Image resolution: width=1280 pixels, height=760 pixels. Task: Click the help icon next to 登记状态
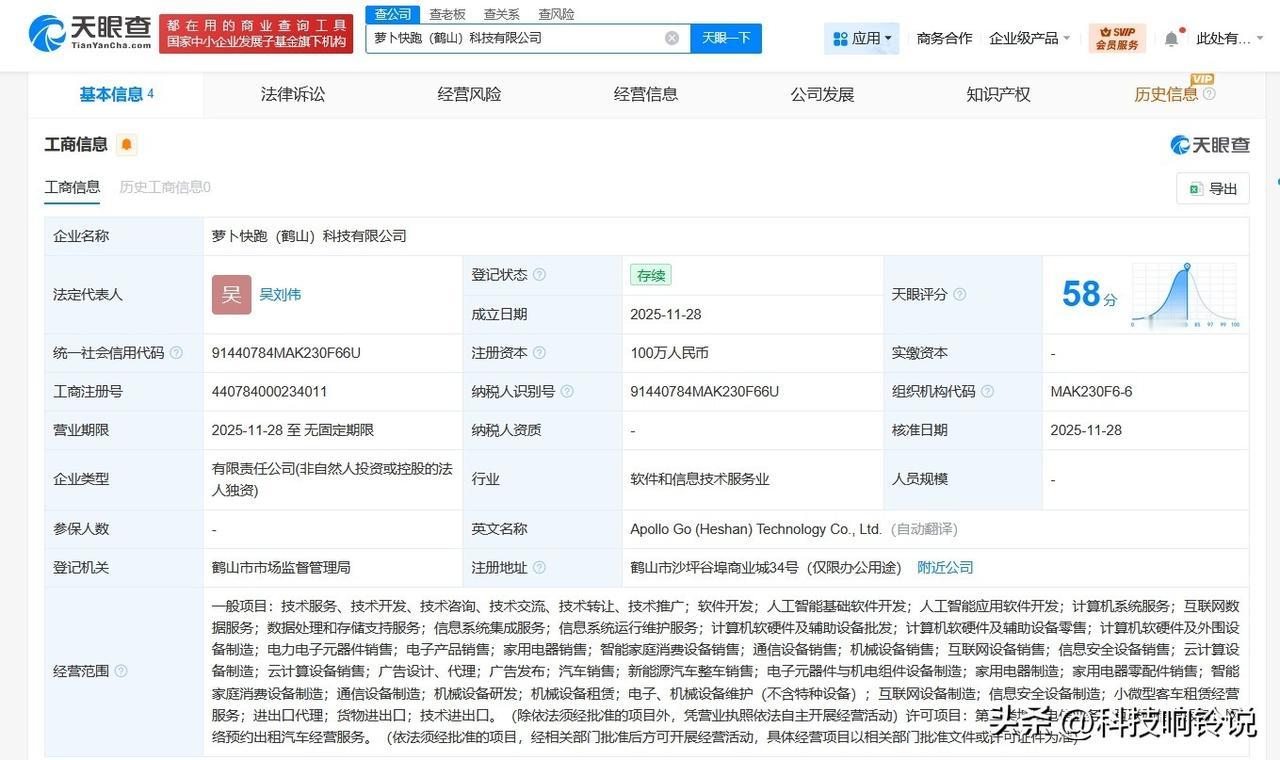tap(539, 275)
